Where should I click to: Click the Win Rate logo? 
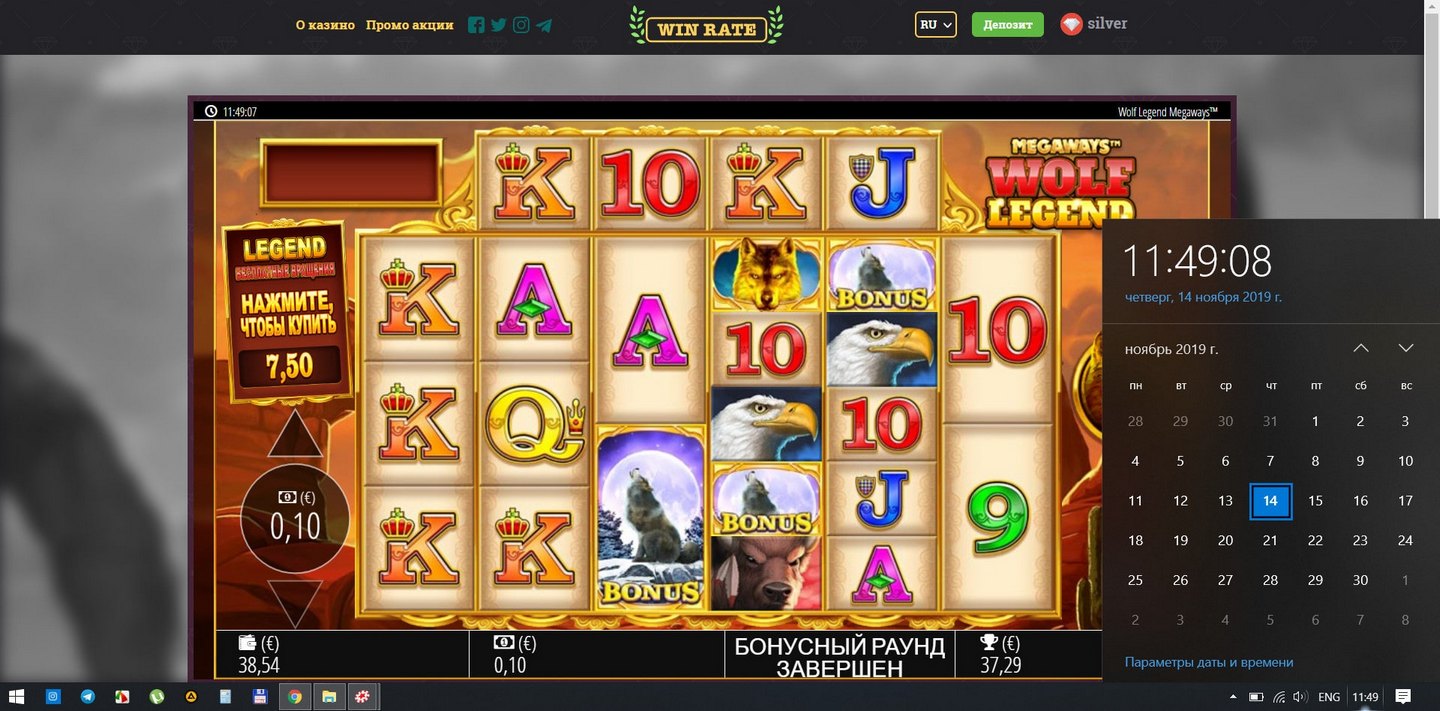(706, 26)
